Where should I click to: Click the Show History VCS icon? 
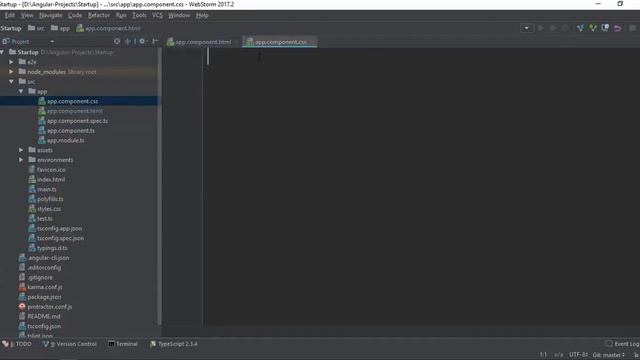tap(605, 28)
